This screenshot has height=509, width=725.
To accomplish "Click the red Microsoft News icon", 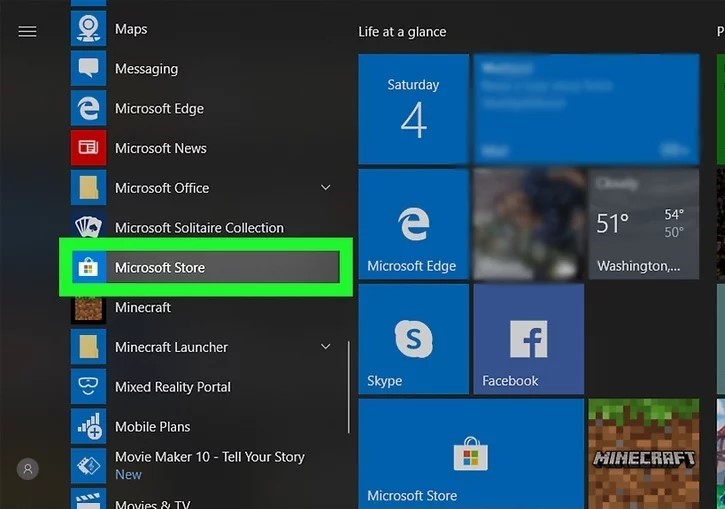I will pos(88,148).
